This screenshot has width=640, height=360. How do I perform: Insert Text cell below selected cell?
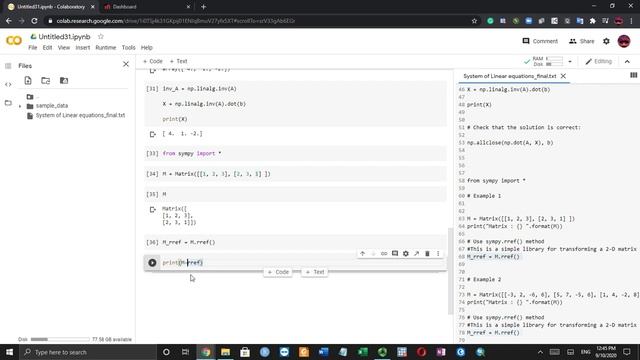pyautogui.click(x=315, y=272)
